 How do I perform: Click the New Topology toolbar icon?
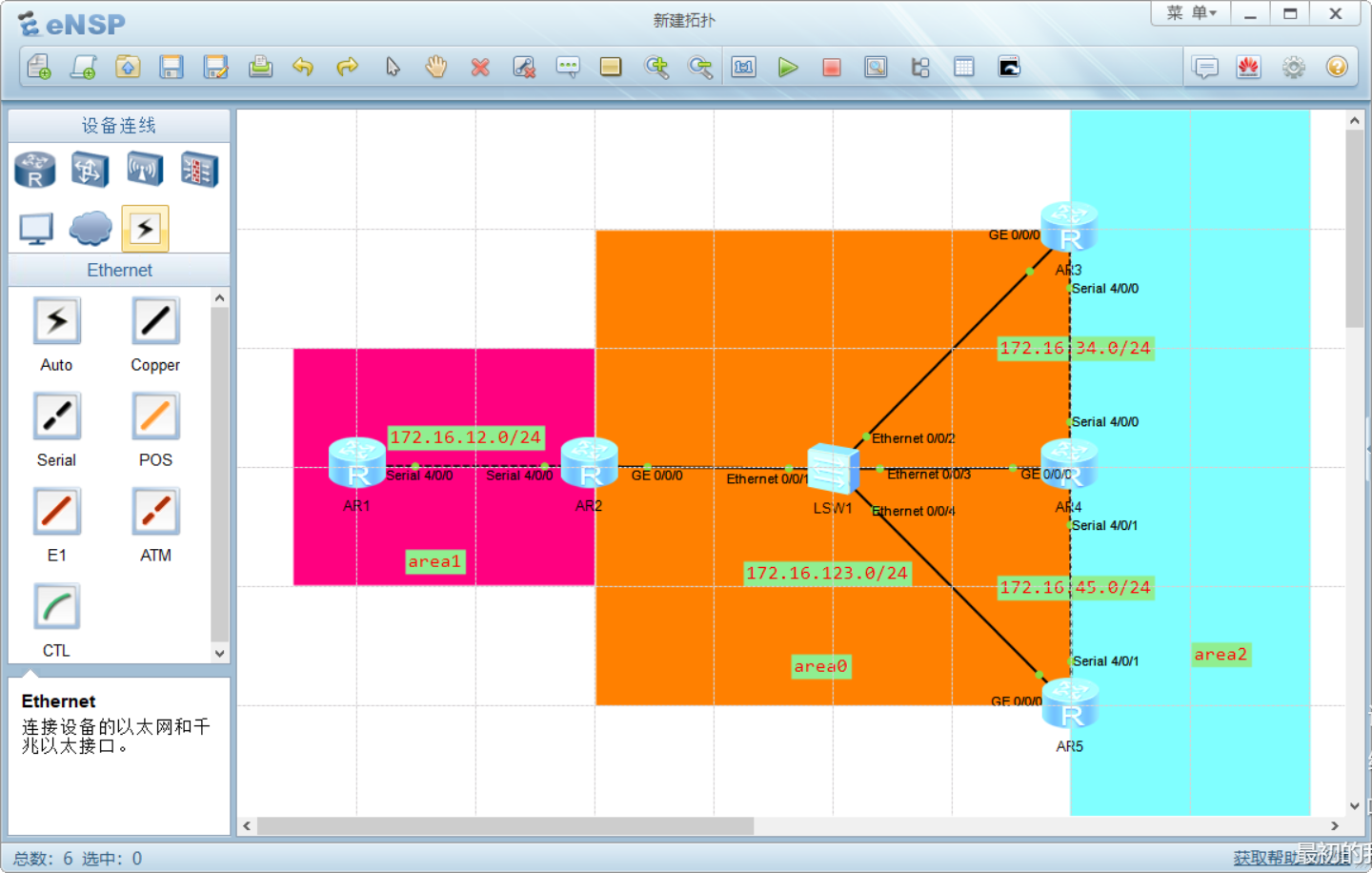pos(39,67)
